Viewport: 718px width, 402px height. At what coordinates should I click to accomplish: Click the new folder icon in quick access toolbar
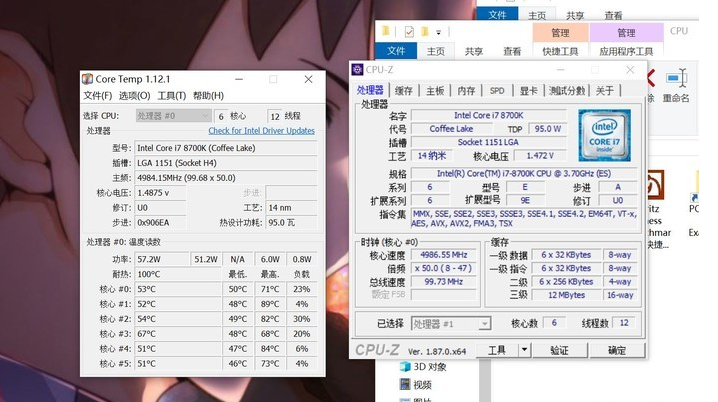click(426, 31)
